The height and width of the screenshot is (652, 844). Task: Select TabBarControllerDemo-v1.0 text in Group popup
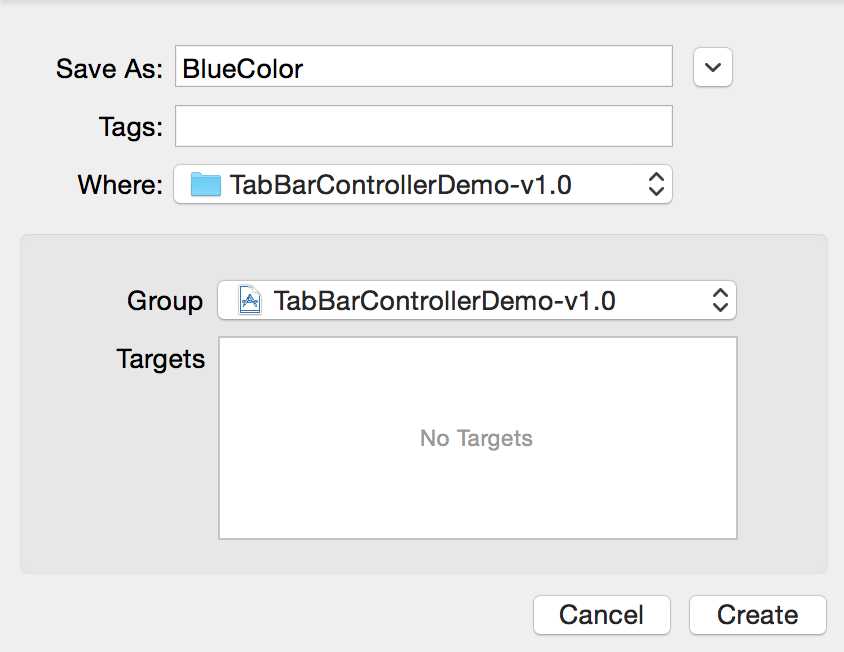point(444,301)
